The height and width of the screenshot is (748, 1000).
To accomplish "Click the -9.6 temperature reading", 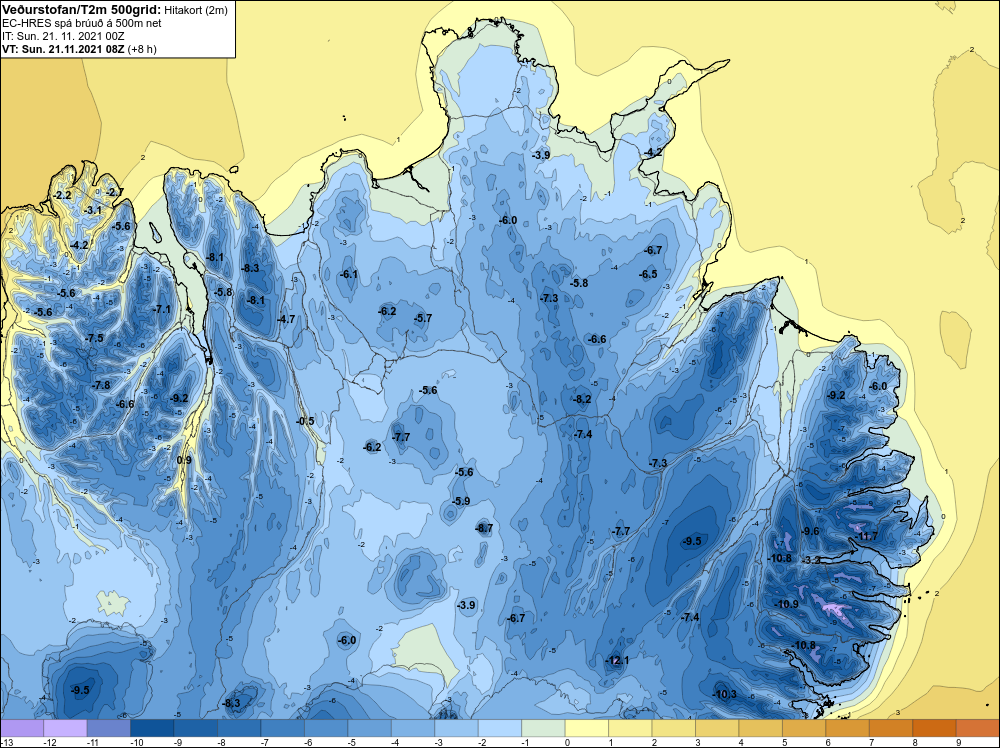I will [811, 531].
